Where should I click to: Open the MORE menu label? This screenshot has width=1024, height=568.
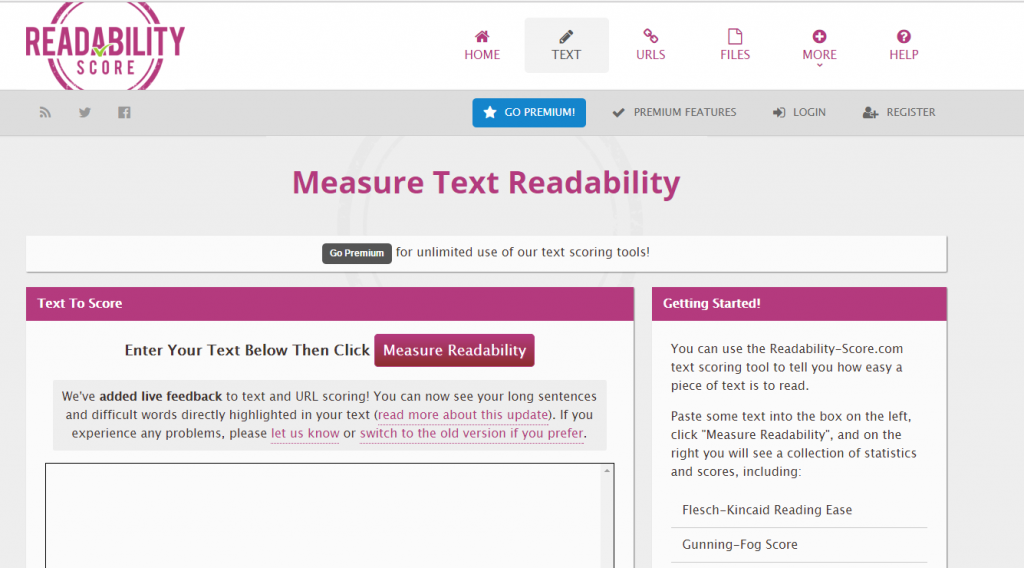pos(819,55)
